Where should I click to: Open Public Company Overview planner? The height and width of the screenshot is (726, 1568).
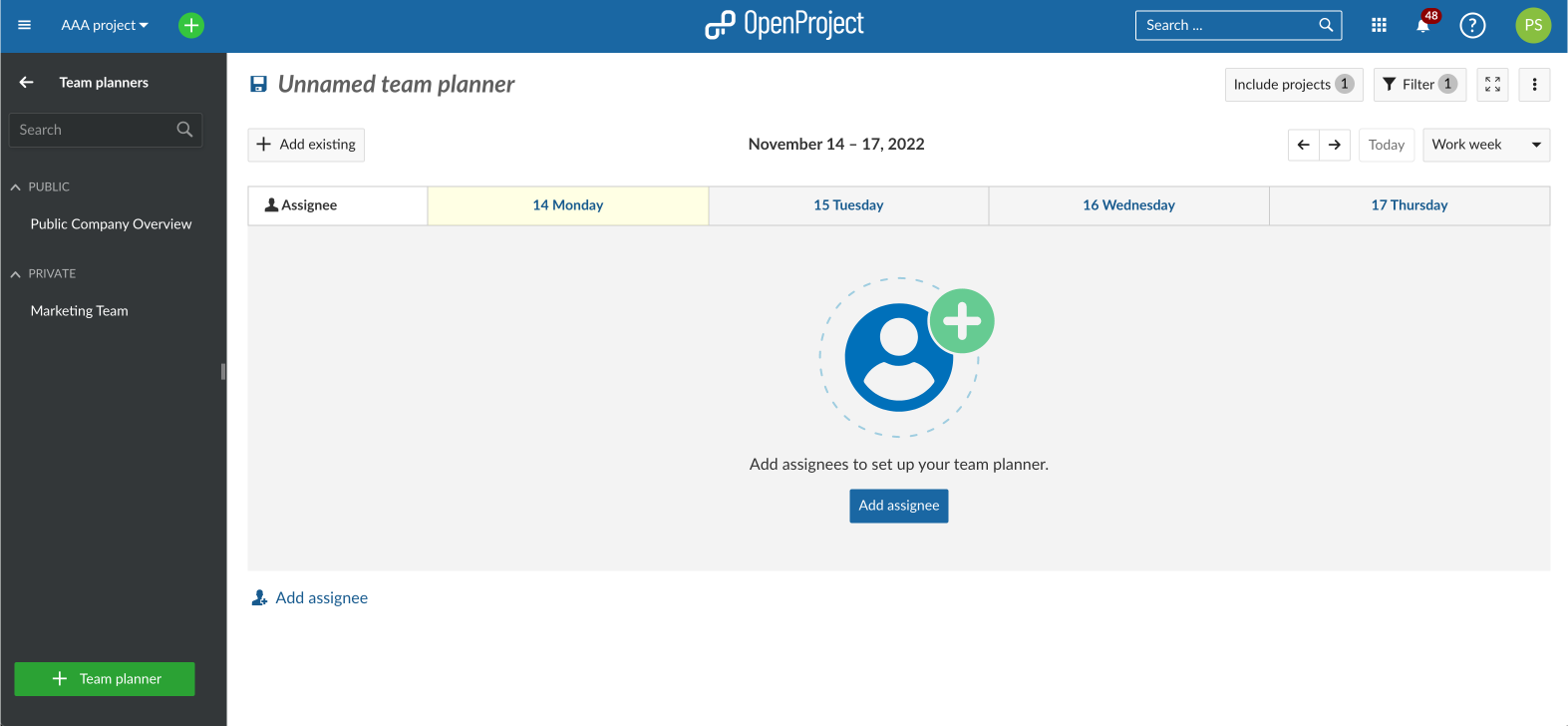click(111, 224)
